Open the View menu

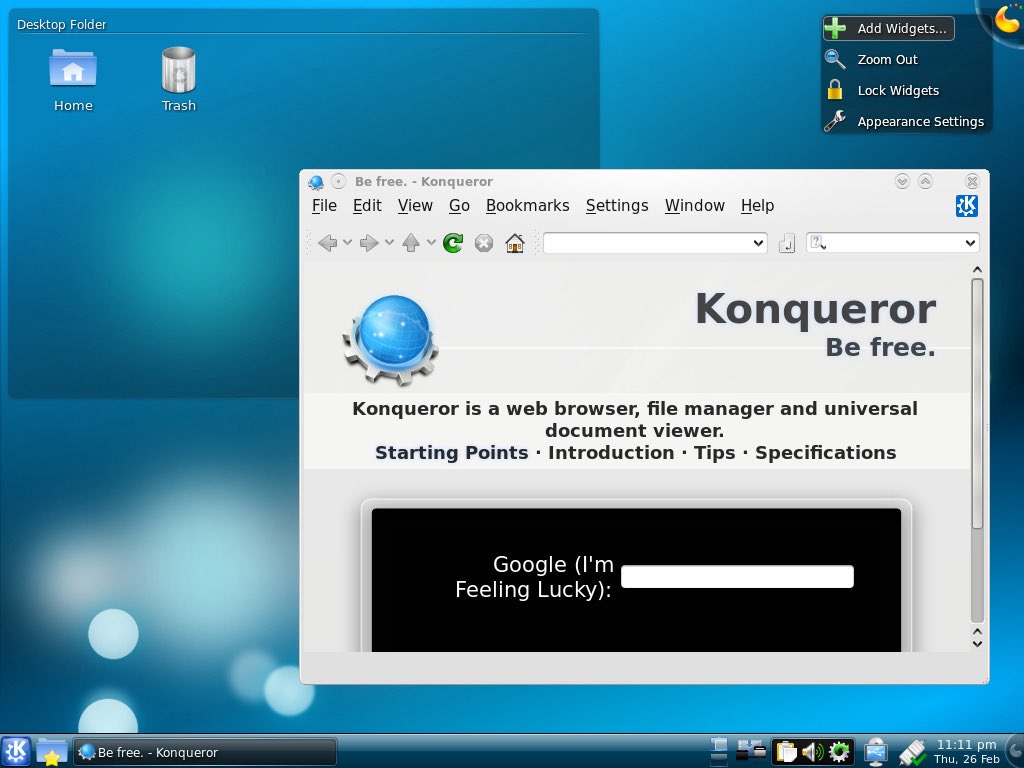415,206
